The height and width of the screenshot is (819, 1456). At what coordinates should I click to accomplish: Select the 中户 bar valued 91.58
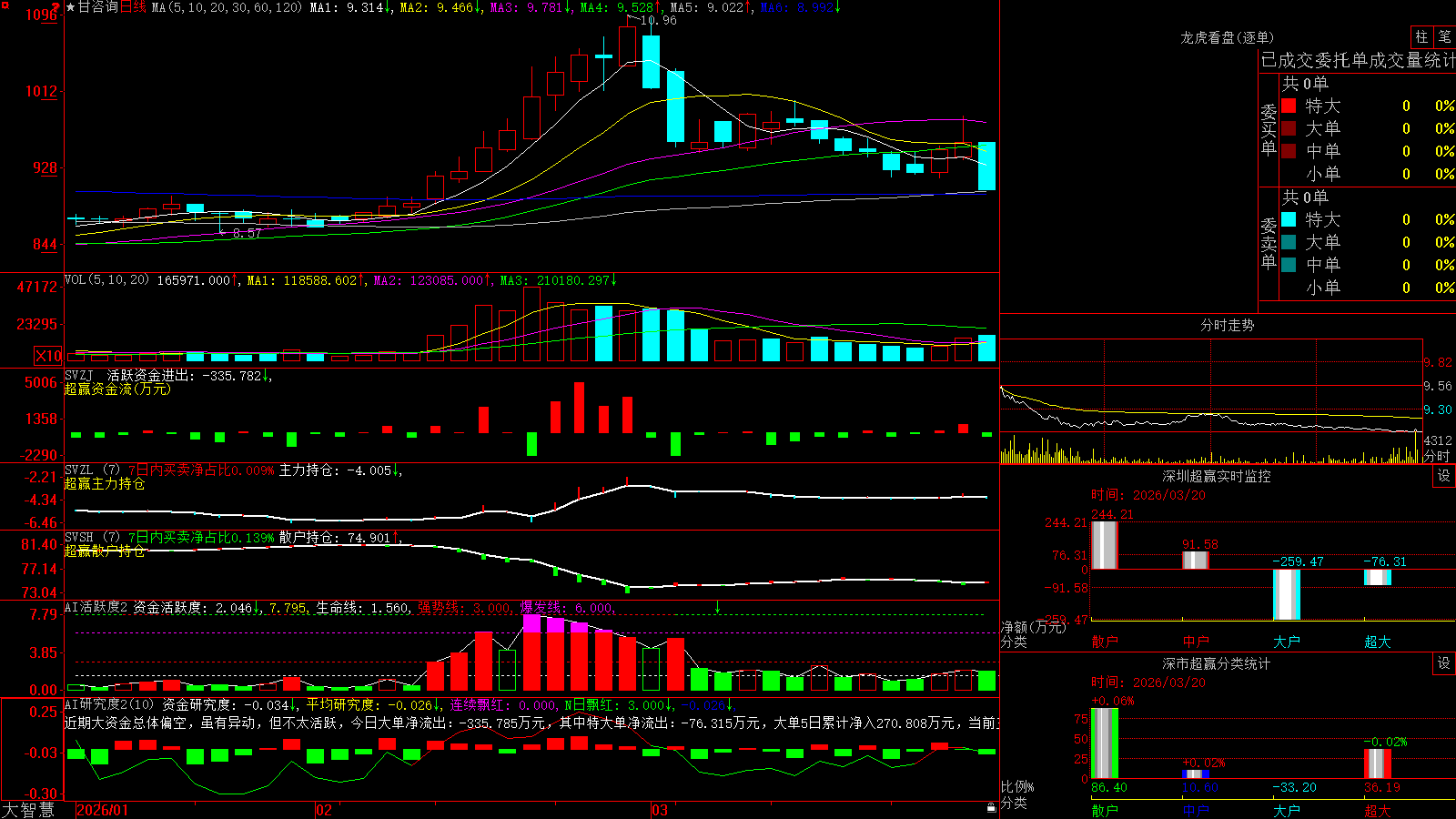(x=1196, y=561)
